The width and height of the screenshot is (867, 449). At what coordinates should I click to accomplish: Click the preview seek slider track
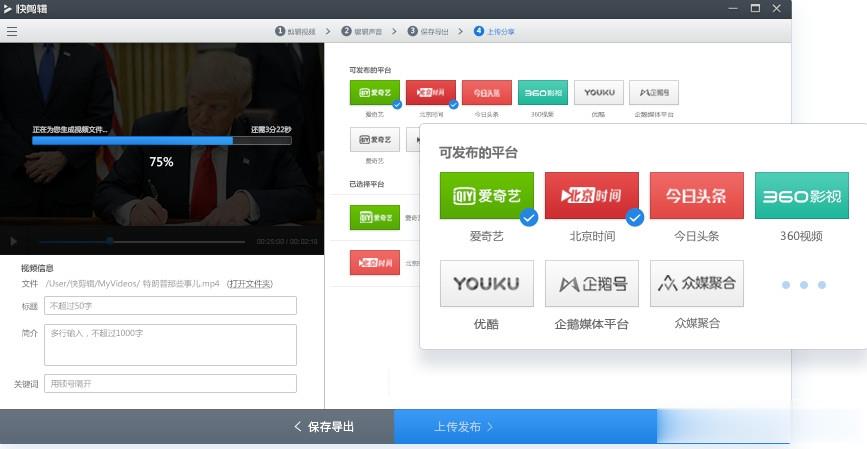[141, 242]
